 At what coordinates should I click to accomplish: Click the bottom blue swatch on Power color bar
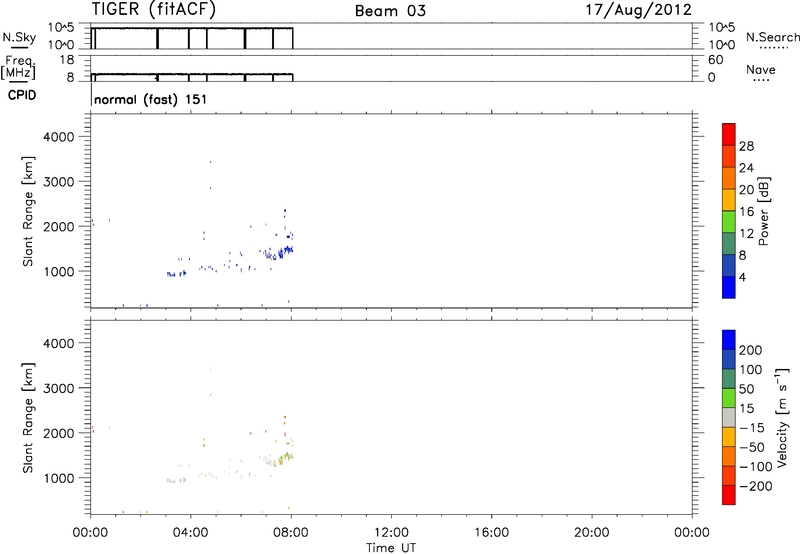(729, 287)
